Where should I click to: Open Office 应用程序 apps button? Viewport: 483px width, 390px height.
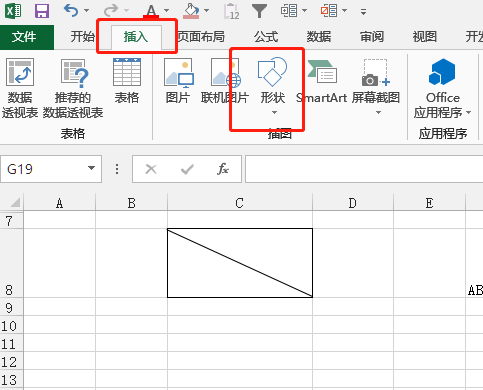[442, 88]
